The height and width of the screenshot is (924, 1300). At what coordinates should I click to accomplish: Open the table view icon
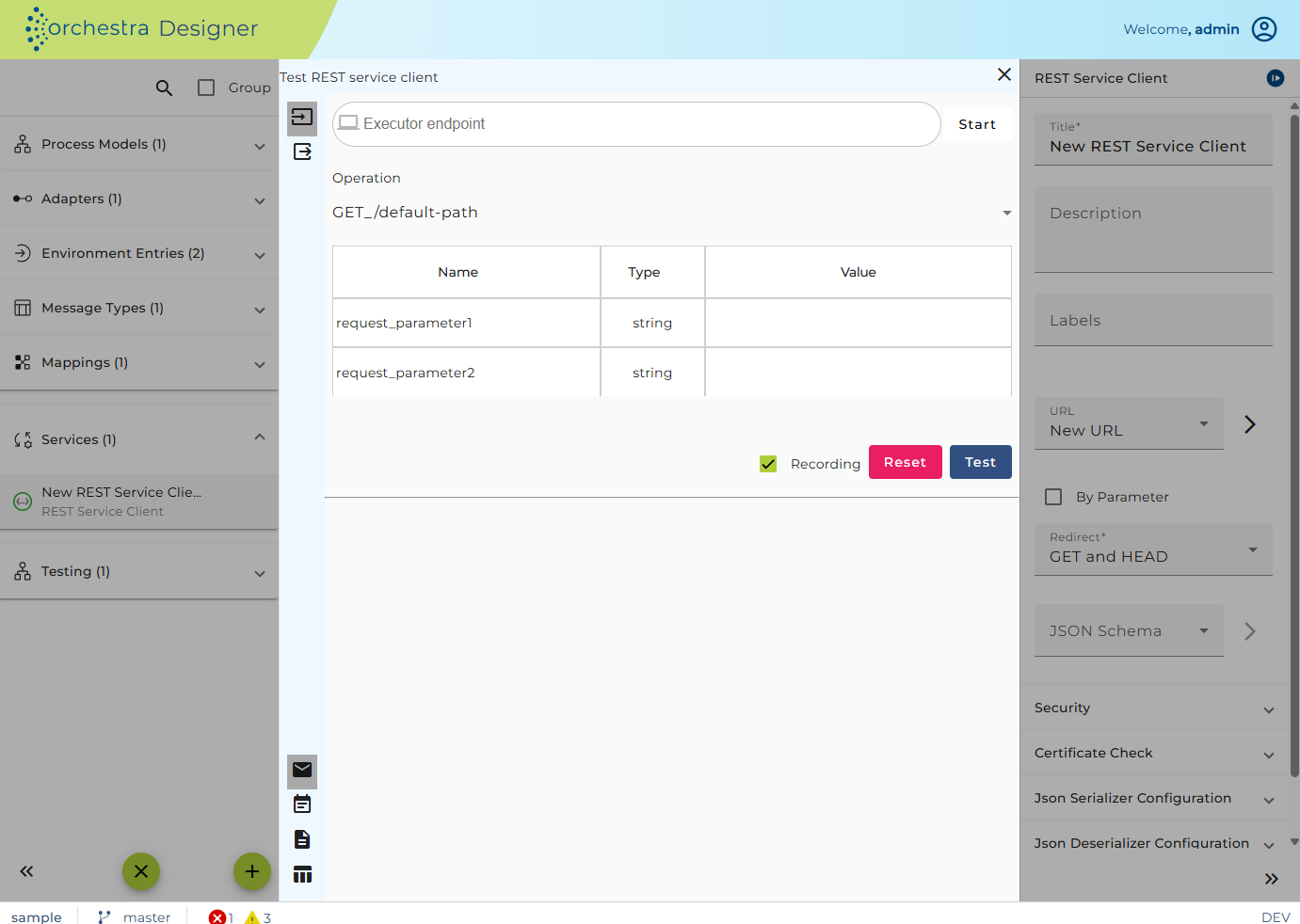pyautogui.click(x=302, y=875)
